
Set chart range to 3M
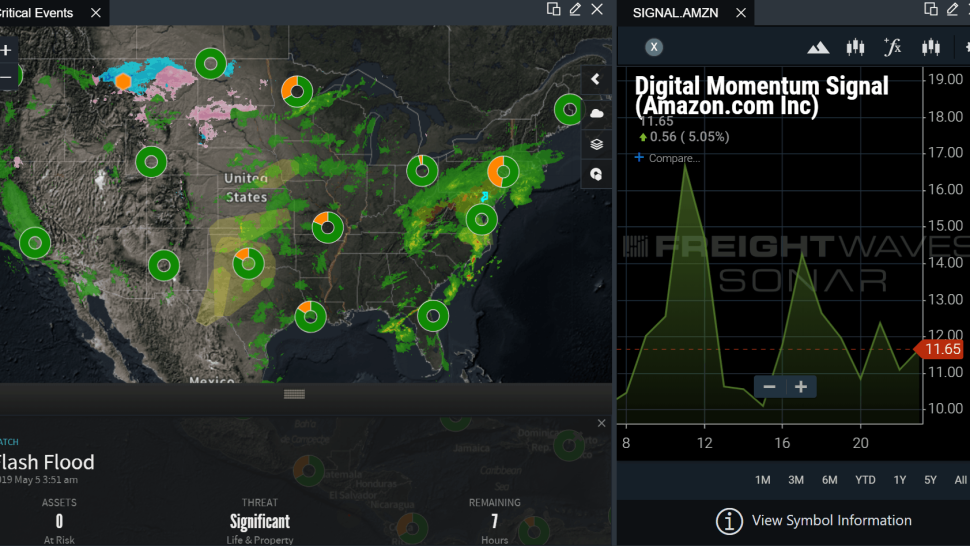click(796, 480)
